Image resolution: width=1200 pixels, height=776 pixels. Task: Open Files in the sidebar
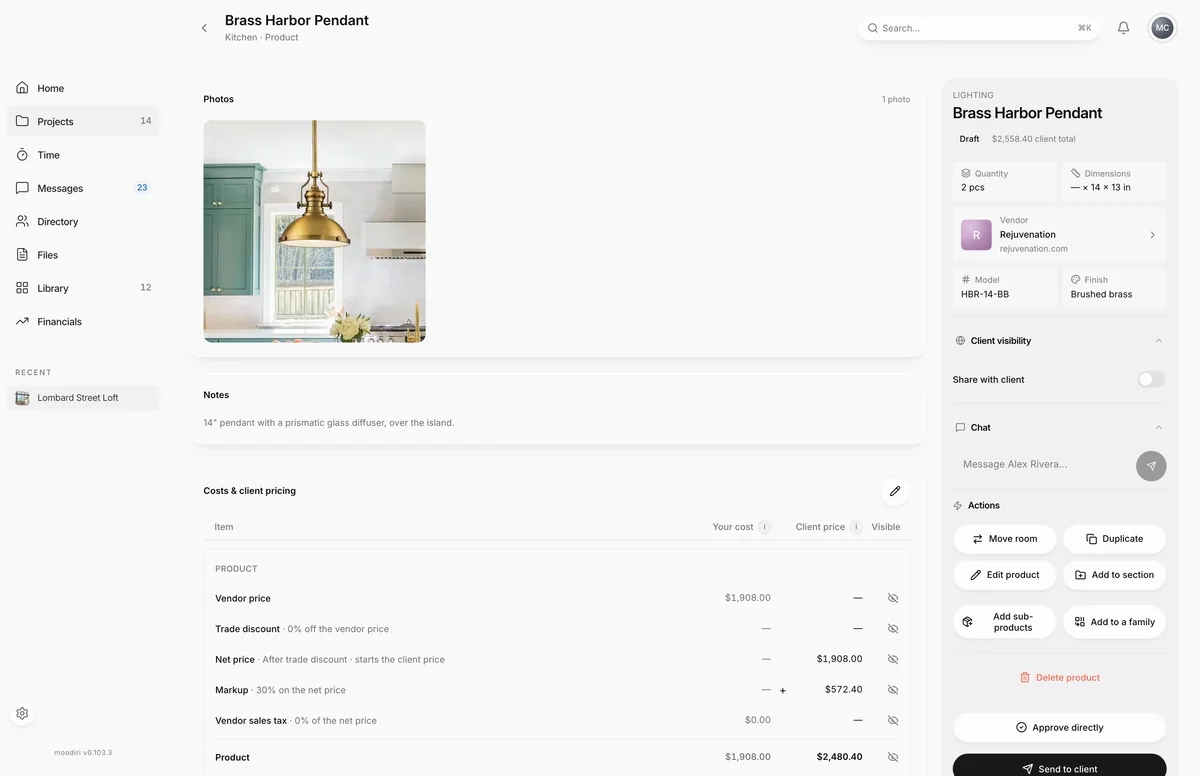83,255
